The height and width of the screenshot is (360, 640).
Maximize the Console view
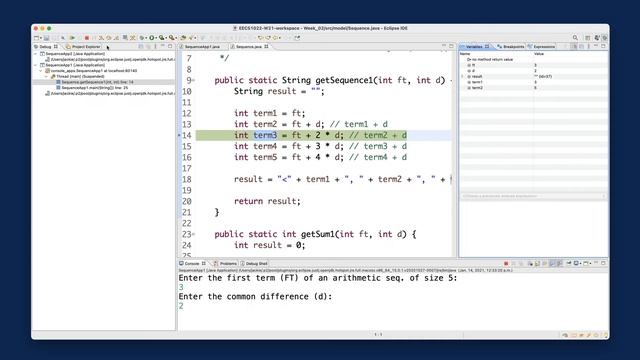click(x=603, y=263)
